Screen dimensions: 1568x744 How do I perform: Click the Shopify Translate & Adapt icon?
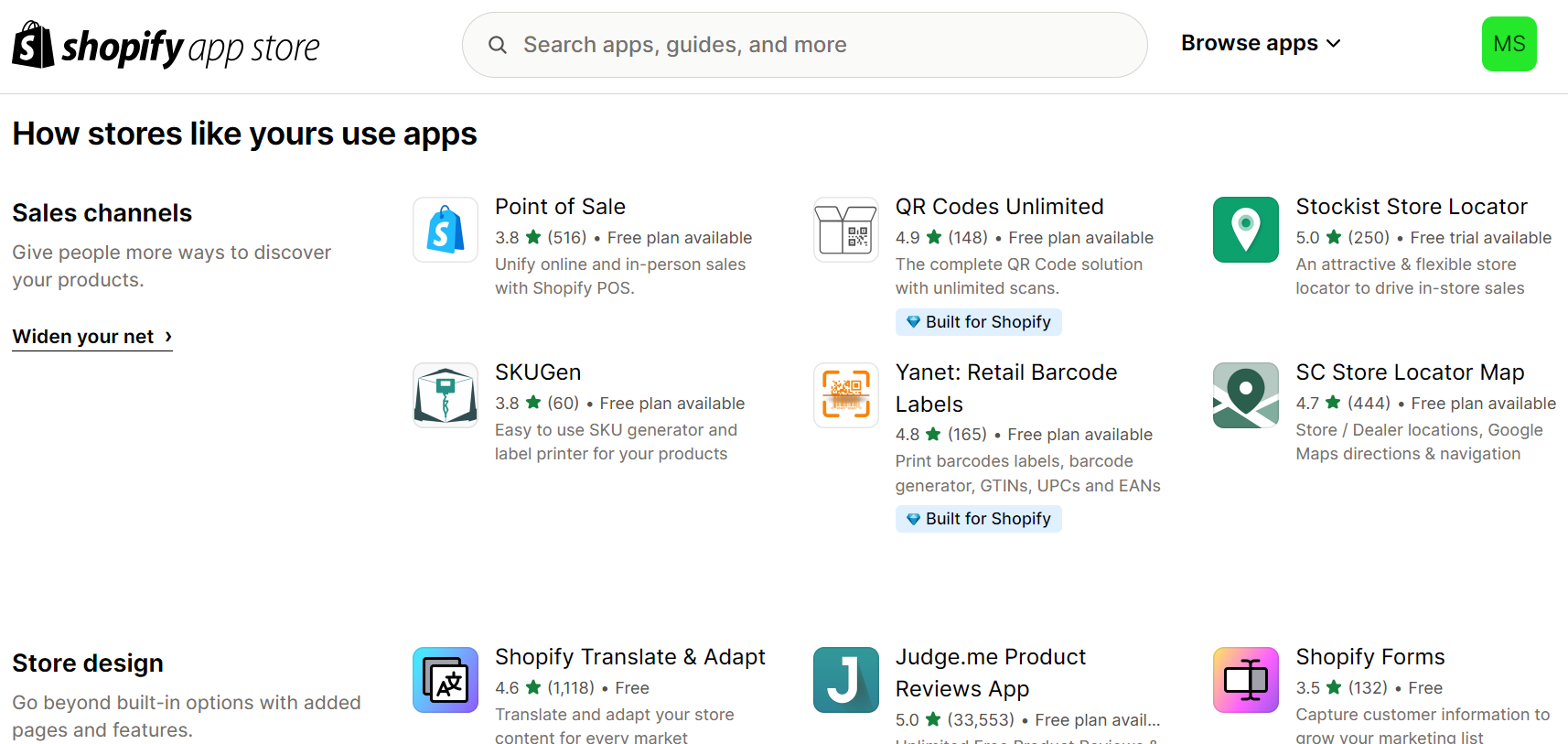tap(445, 680)
